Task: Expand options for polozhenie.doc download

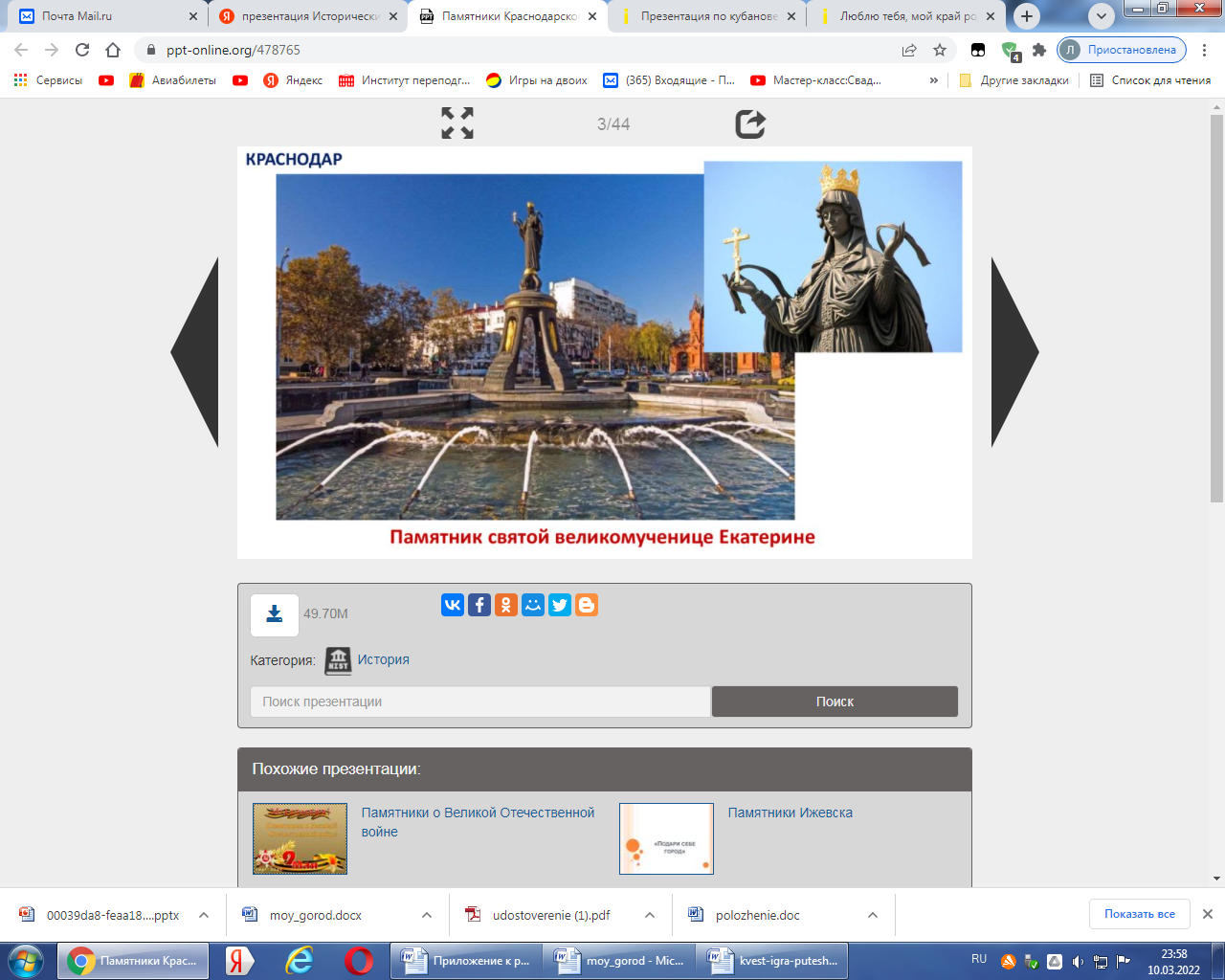Action: click(x=873, y=915)
